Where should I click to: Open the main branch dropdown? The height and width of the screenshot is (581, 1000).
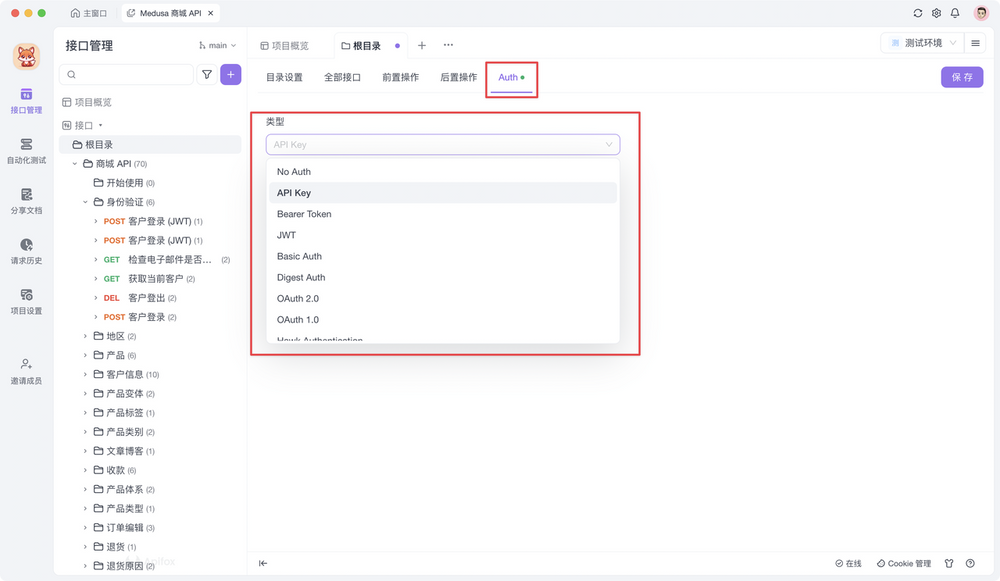click(218, 45)
